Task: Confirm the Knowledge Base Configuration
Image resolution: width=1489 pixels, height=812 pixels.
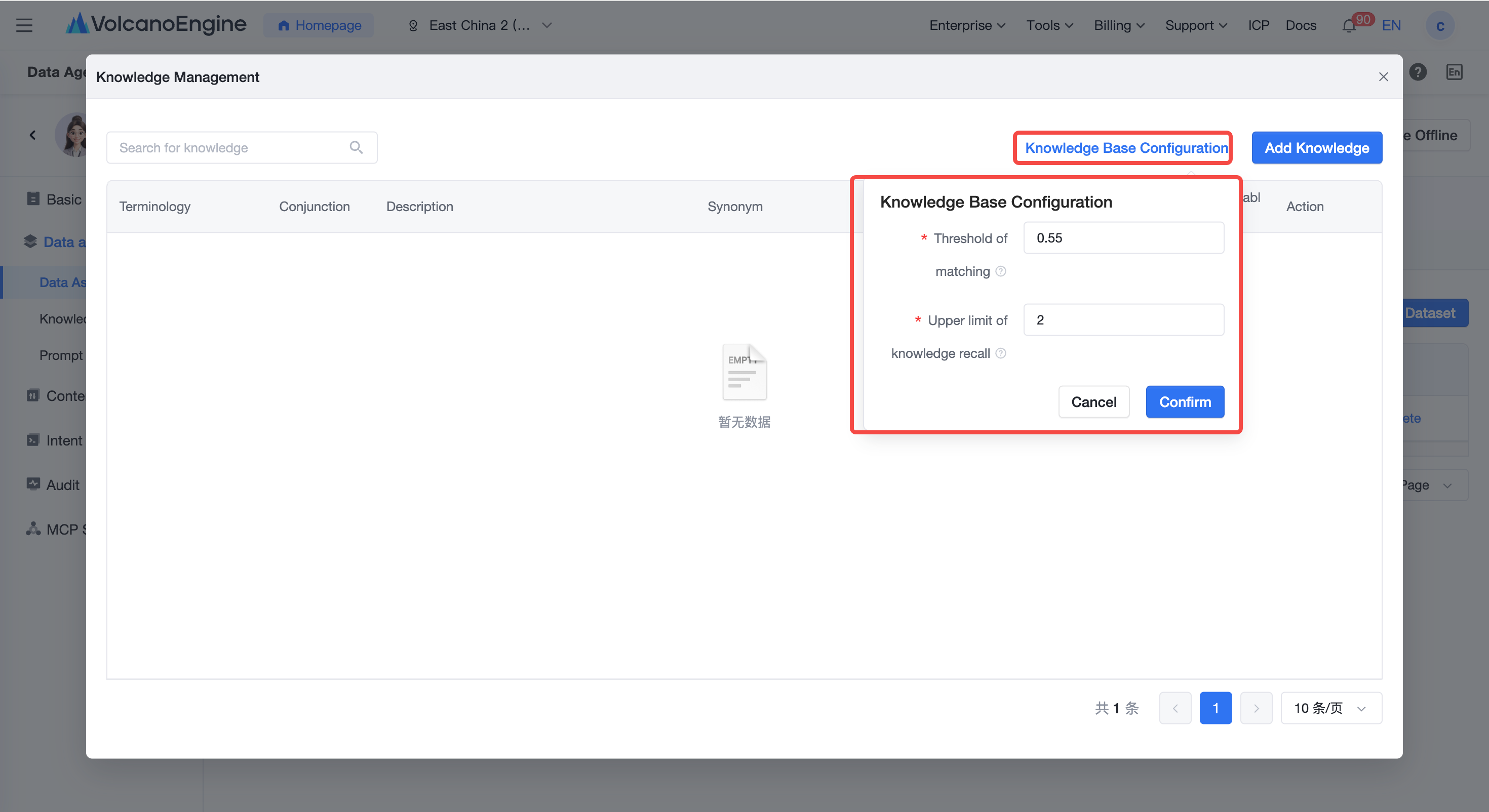Action: click(x=1185, y=401)
